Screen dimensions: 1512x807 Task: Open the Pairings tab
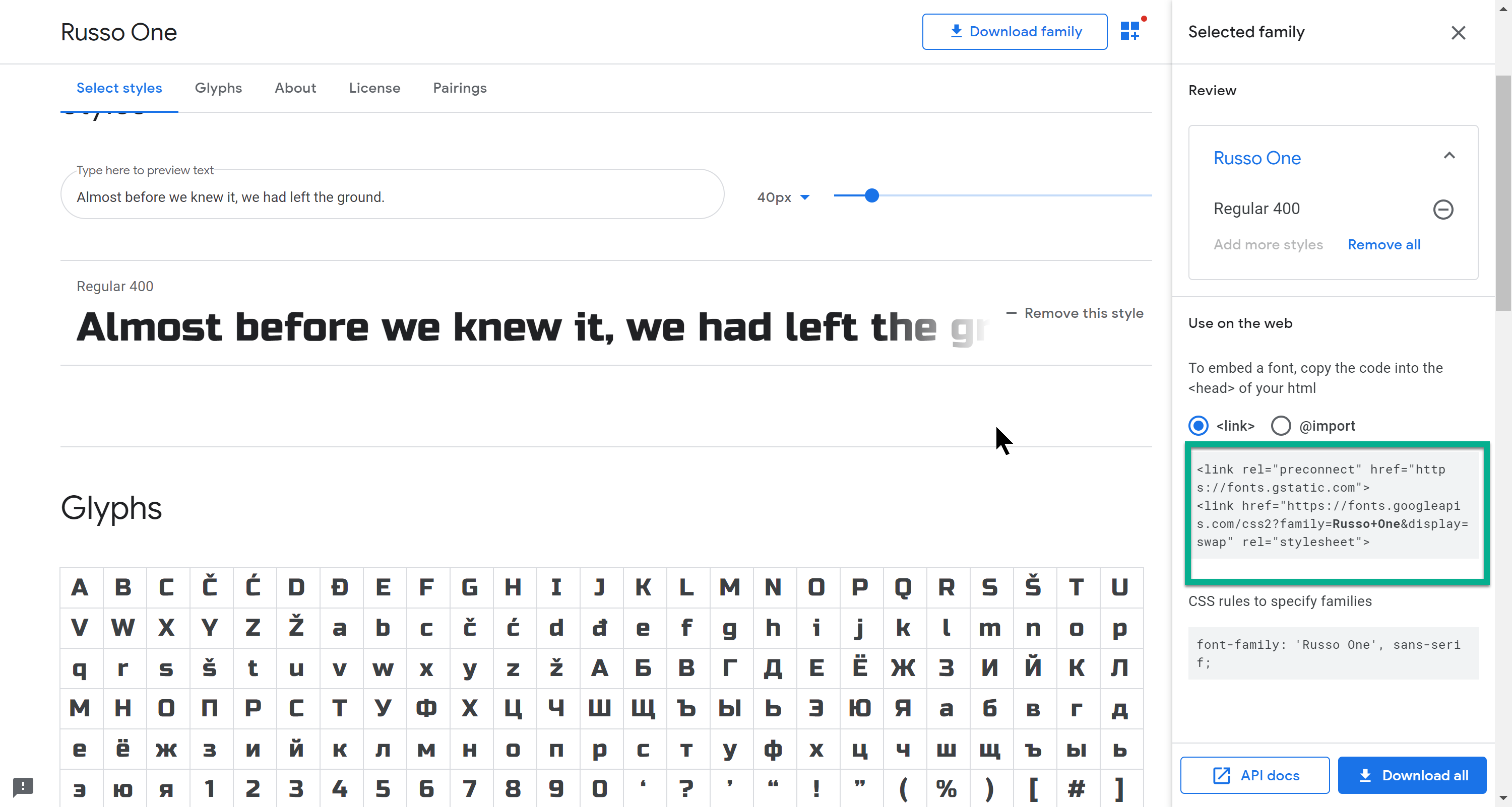[460, 88]
